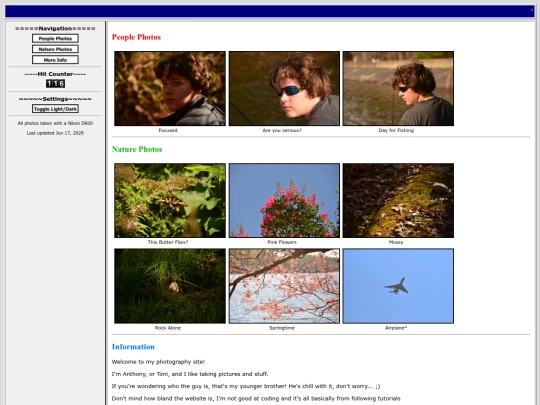Viewport: 540px width, 405px height.
Task: Select the More Info button
Action: [55, 60]
